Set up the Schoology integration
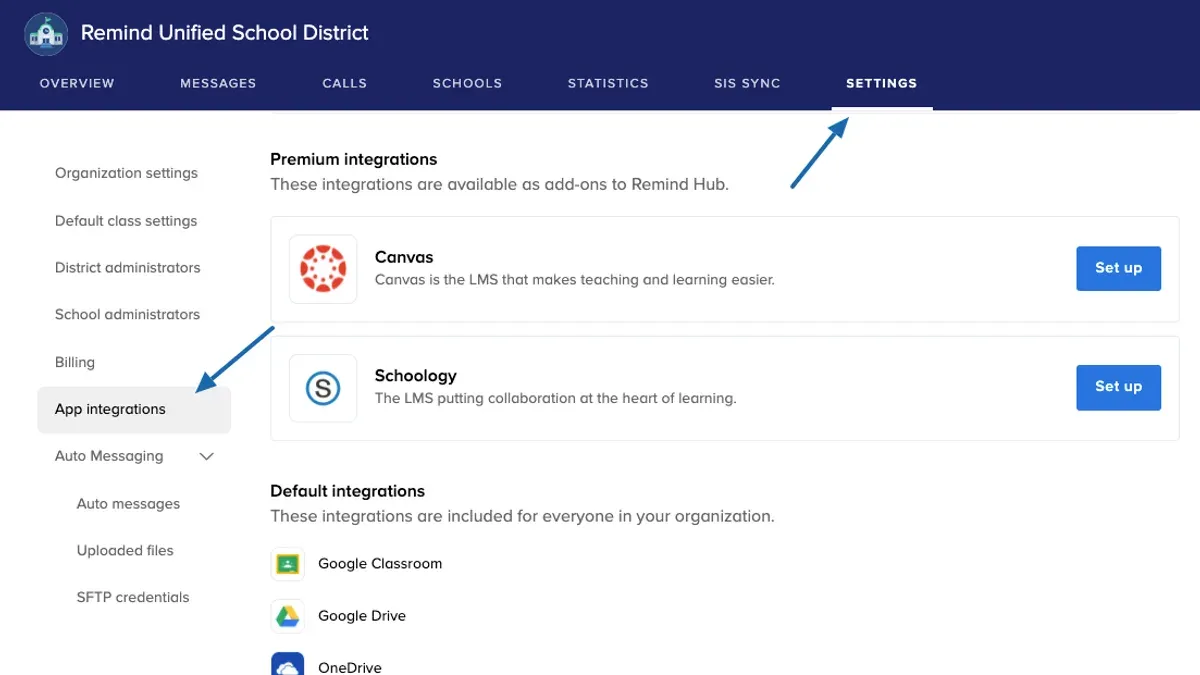Screen dimensions: 1200x675 pyautogui.click(x=1118, y=387)
